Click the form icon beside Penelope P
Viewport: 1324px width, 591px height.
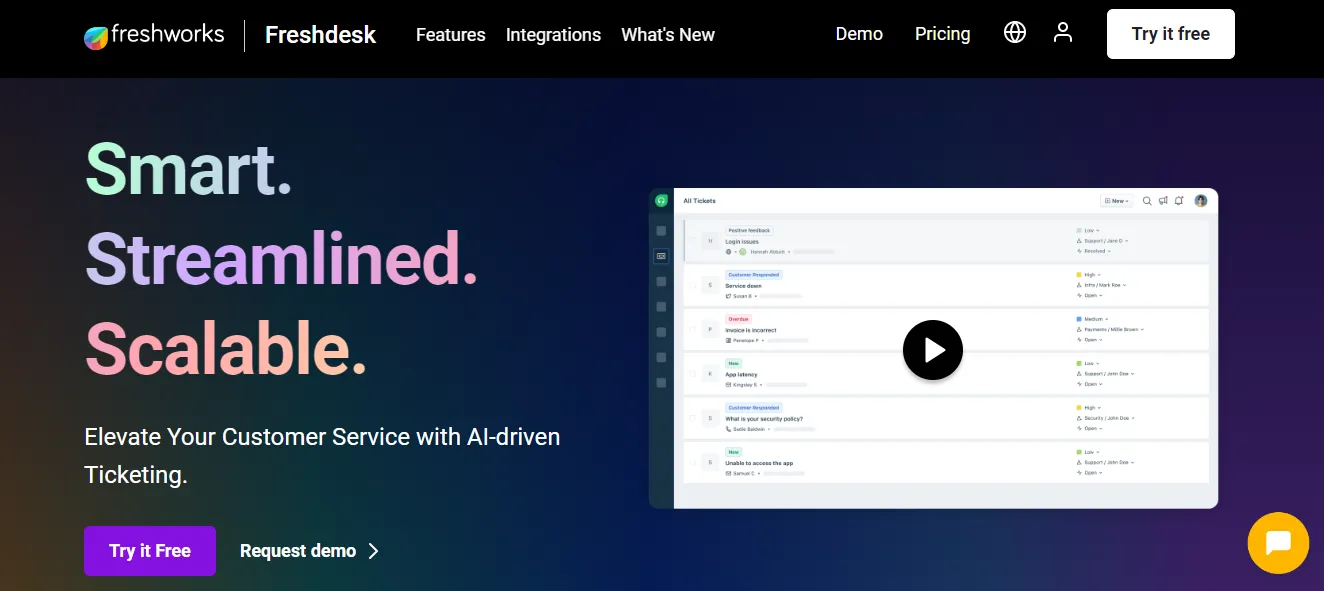[729, 340]
